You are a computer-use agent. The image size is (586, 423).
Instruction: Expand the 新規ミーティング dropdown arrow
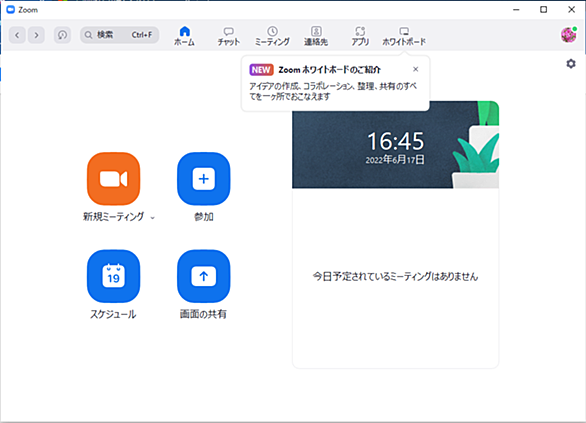[x=152, y=217]
